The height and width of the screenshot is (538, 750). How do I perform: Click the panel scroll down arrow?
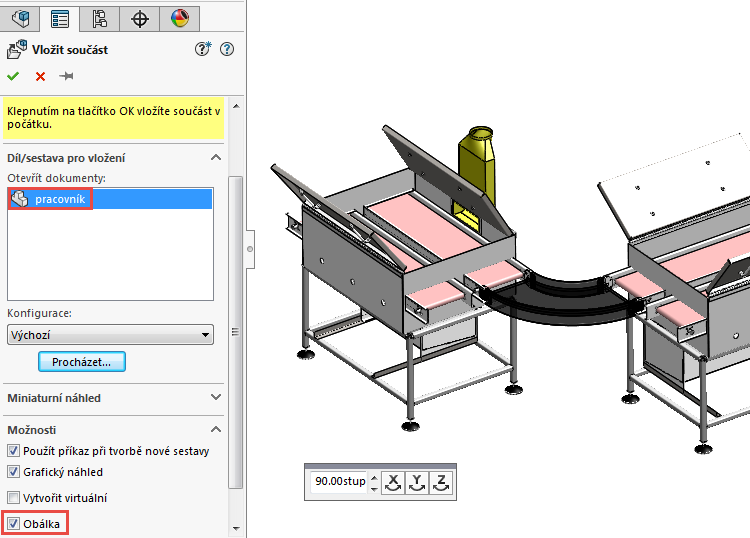coord(236,528)
